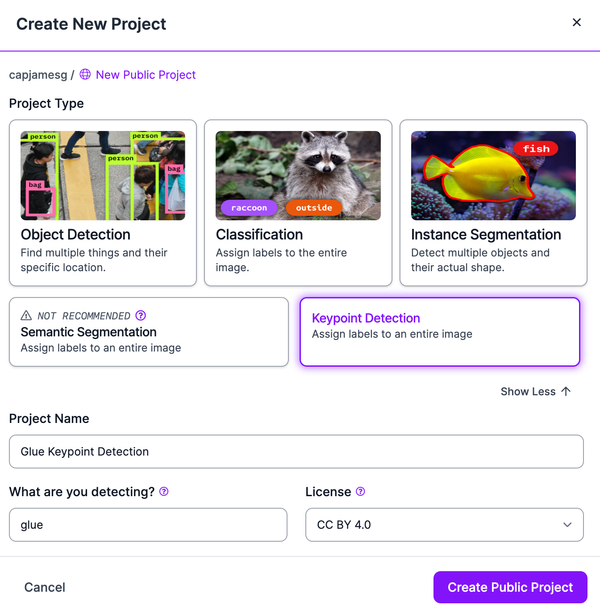This screenshot has height=612, width=600.
Task: Click the up arrow beside Show Less
Action: 566,392
